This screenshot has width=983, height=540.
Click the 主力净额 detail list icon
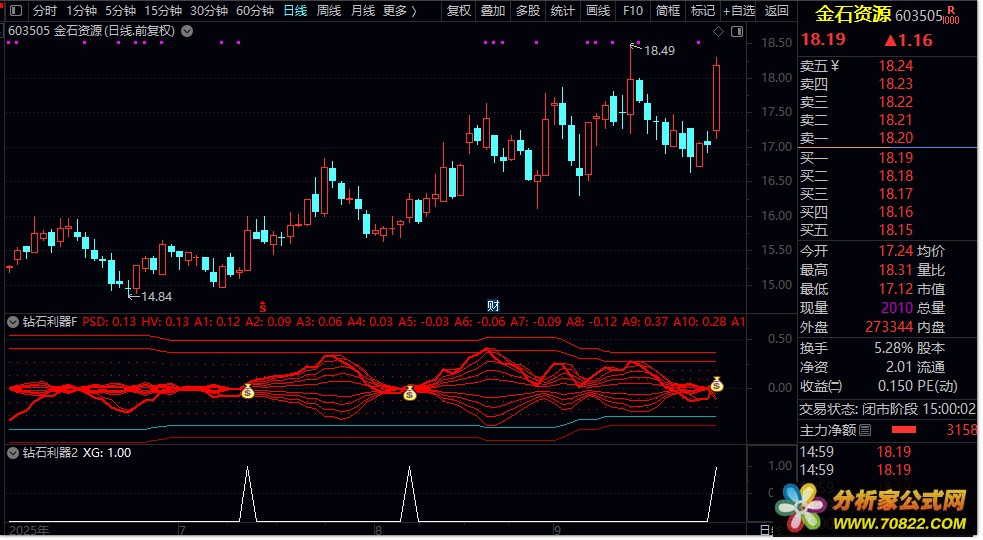[865, 430]
